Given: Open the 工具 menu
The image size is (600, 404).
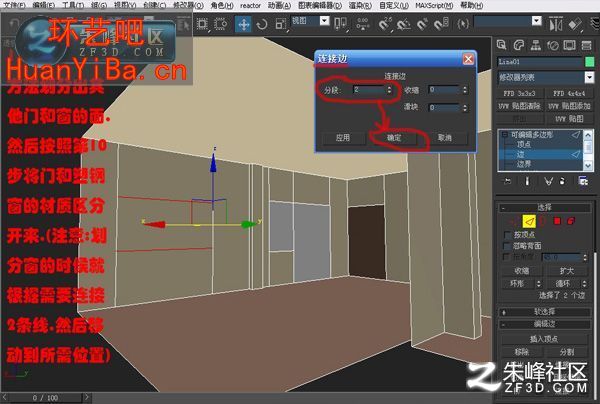Looking at the screenshot, I should tap(73, 5).
